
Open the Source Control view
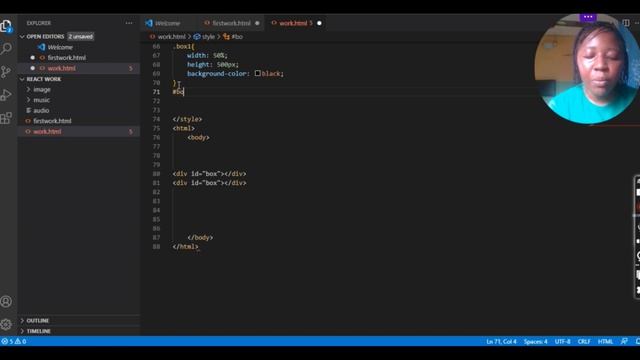(6, 72)
